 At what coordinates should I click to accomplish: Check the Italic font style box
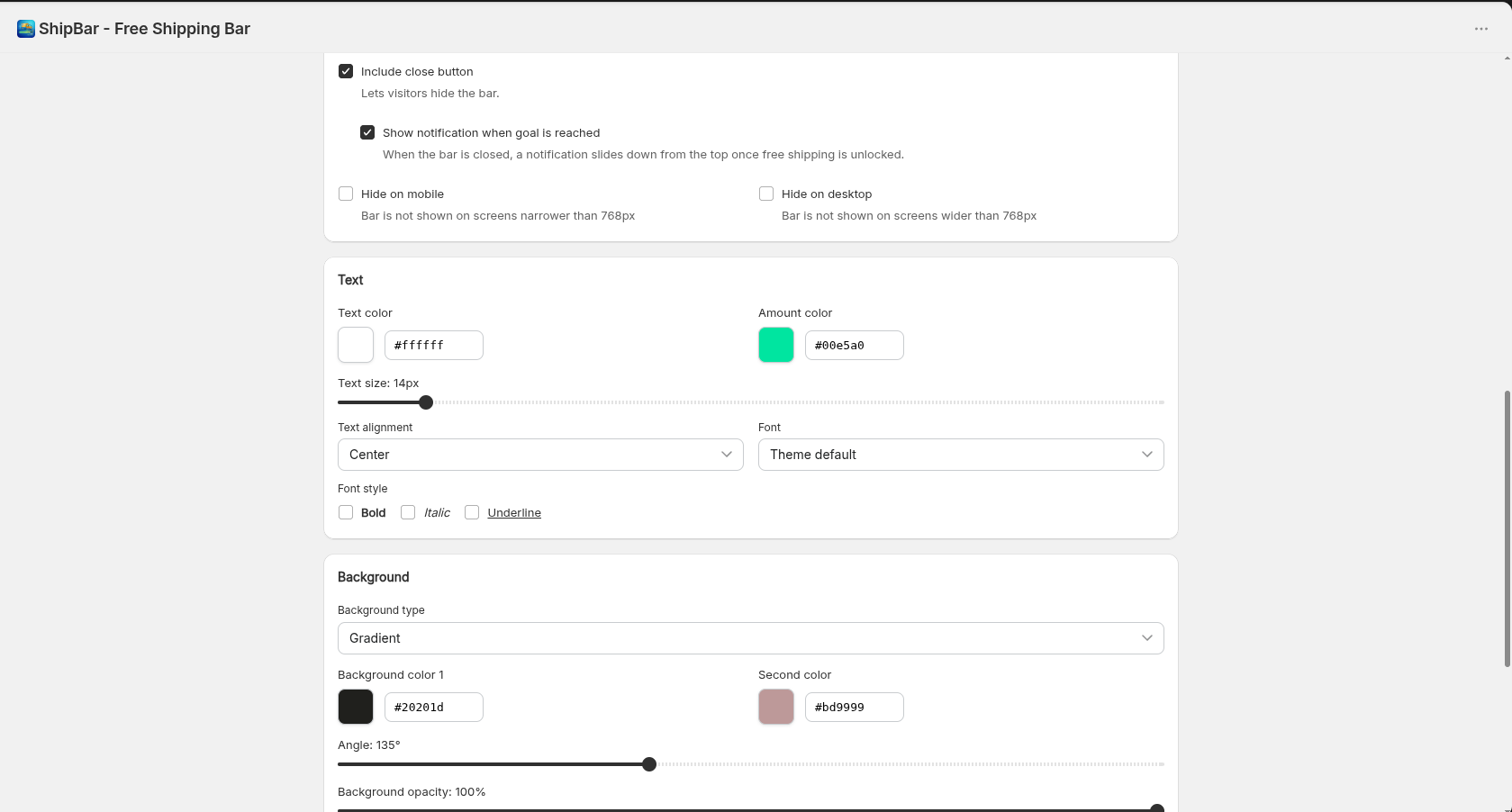pos(408,512)
